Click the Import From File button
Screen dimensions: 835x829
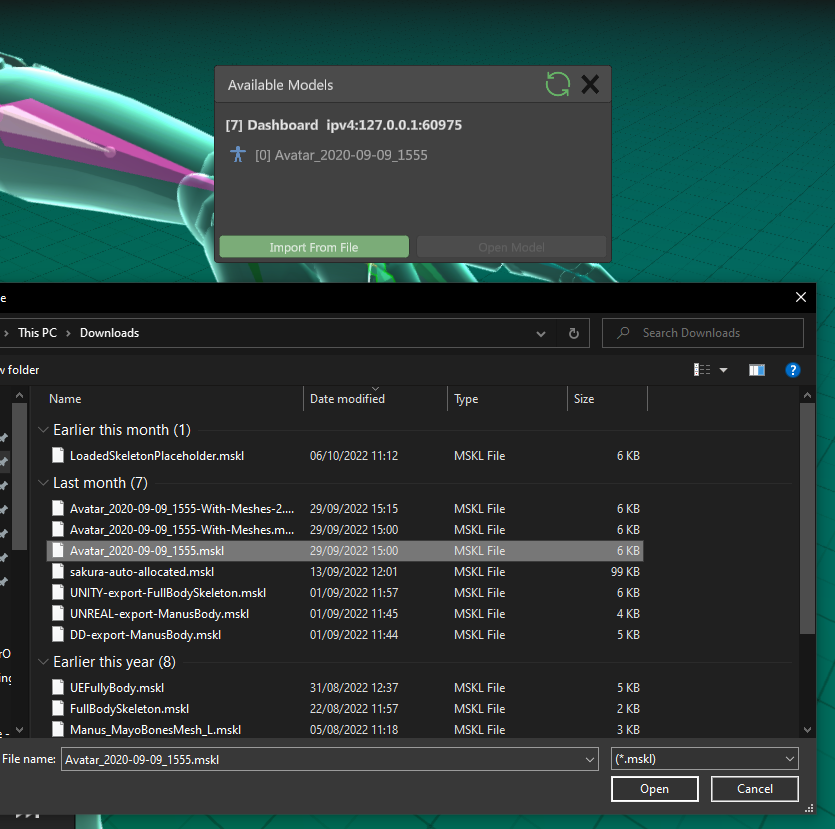[x=314, y=247]
